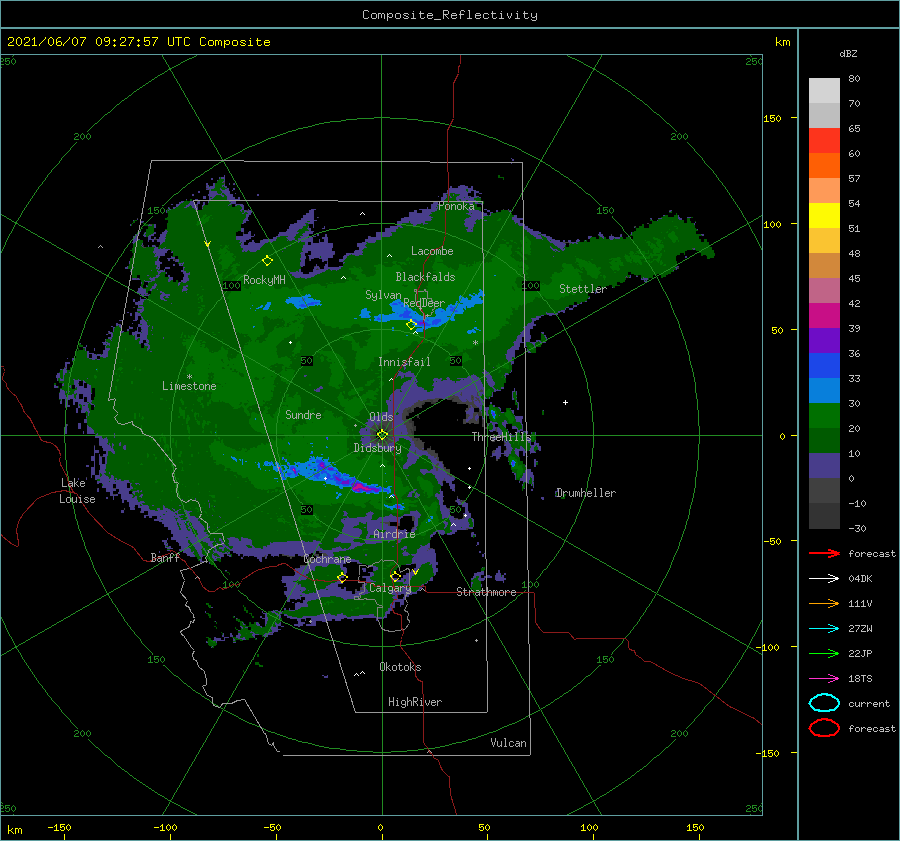Click the radar site marker near Olds
This screenshot has height=841, width=900.
coord(382,435)
